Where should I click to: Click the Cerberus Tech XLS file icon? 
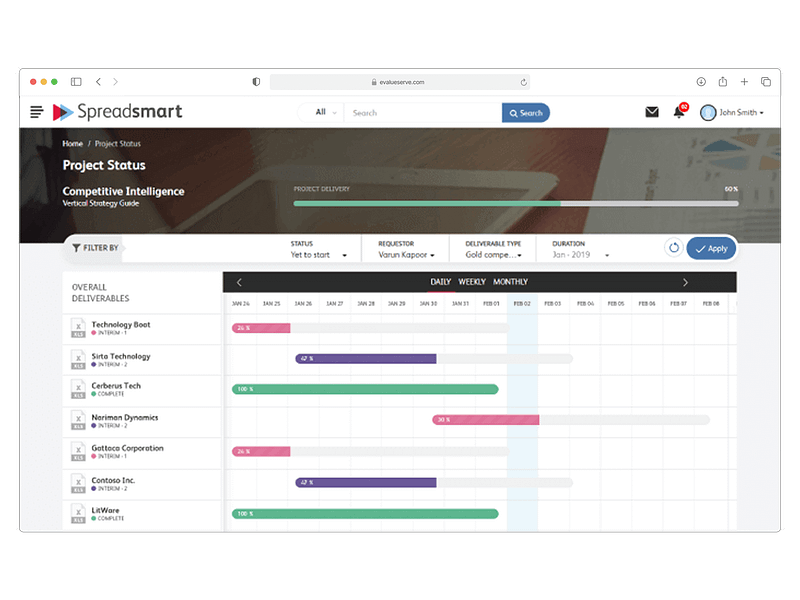point(77,390)
